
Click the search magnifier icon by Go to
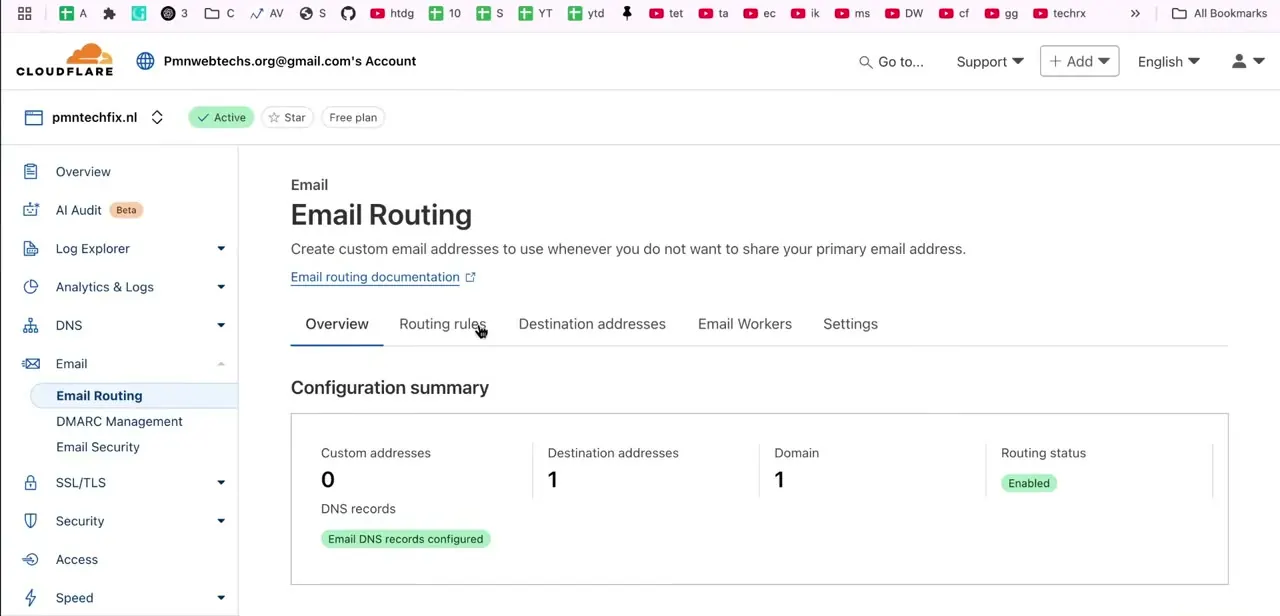(865, 62)
